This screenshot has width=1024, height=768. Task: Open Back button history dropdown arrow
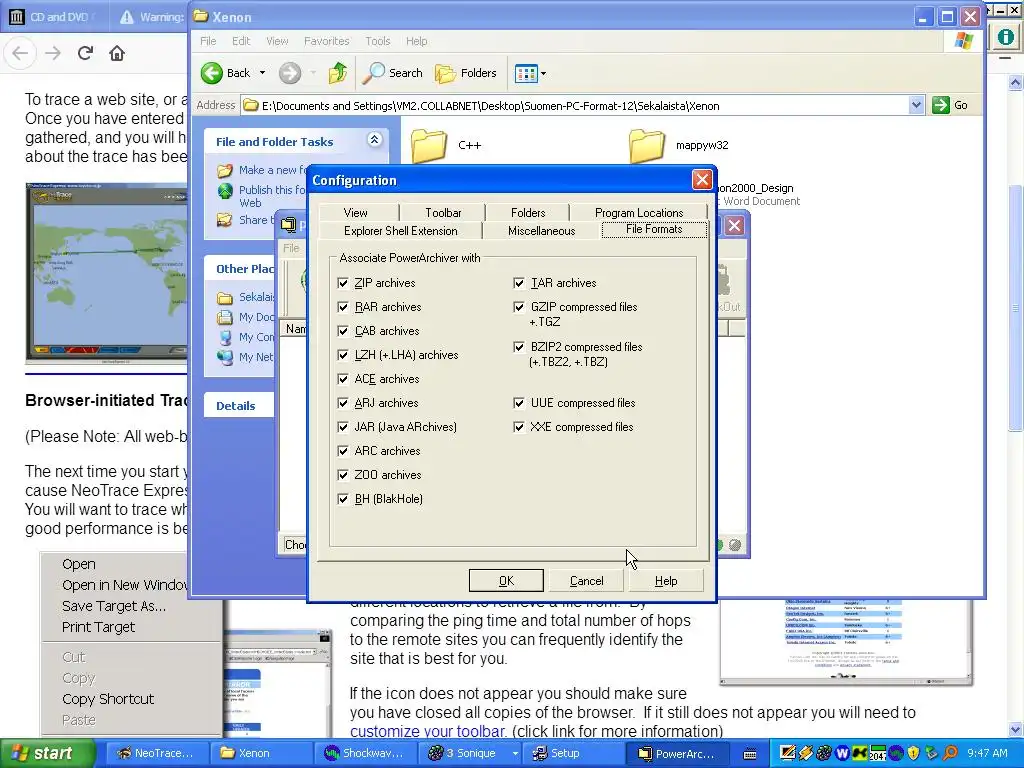pos(263,73)
